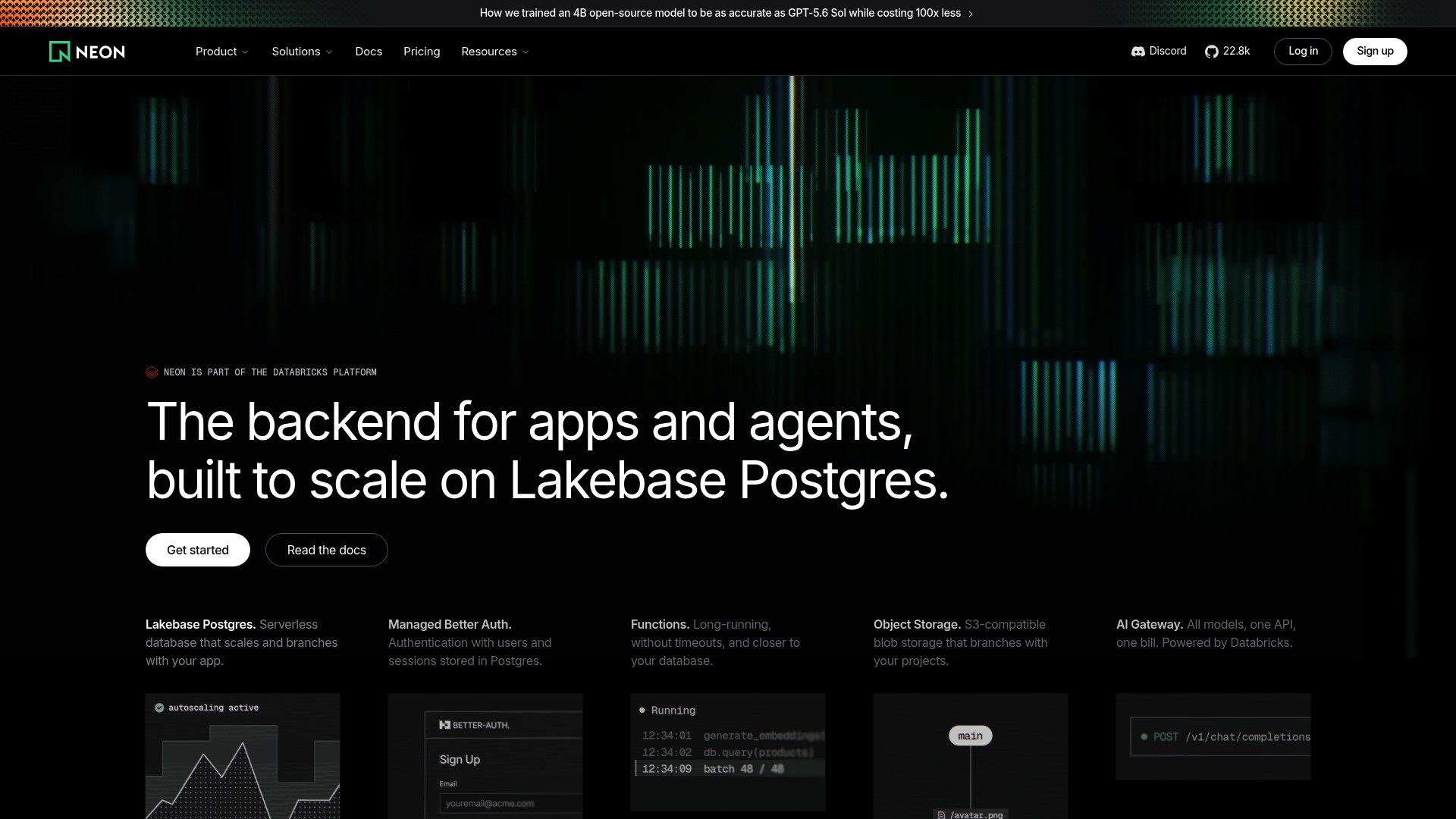
Task: Click the Get started button
Action: 198,550
